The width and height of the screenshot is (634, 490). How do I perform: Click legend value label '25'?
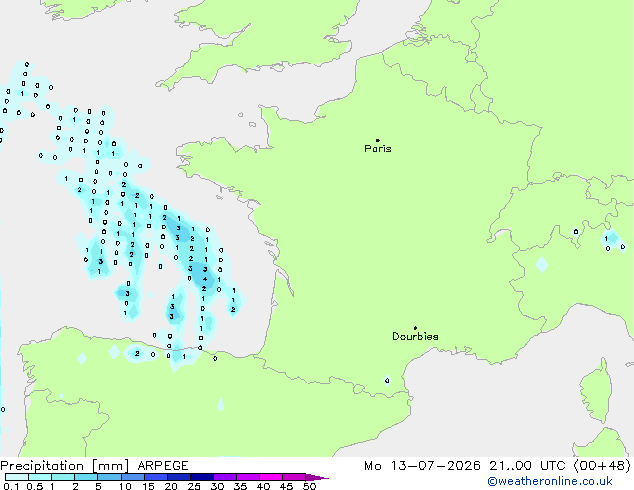[194, 486]
